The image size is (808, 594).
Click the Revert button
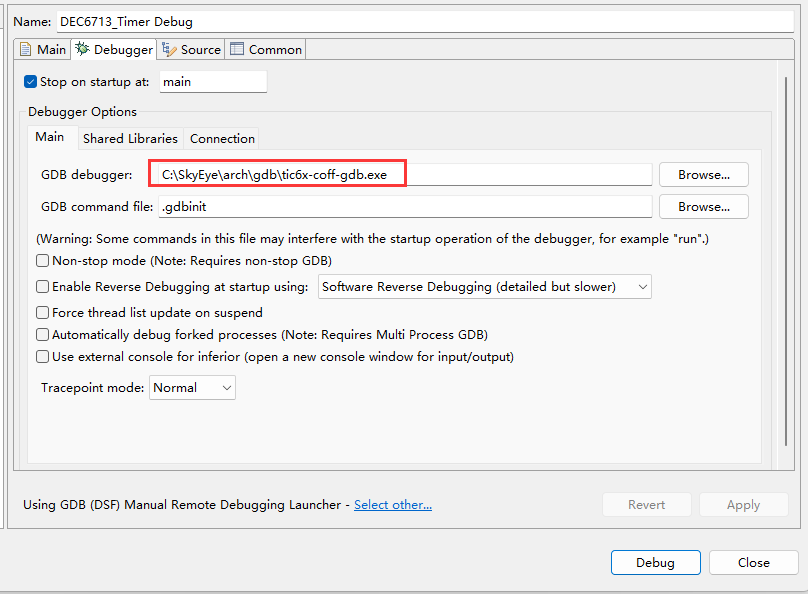tap(646, 505)
